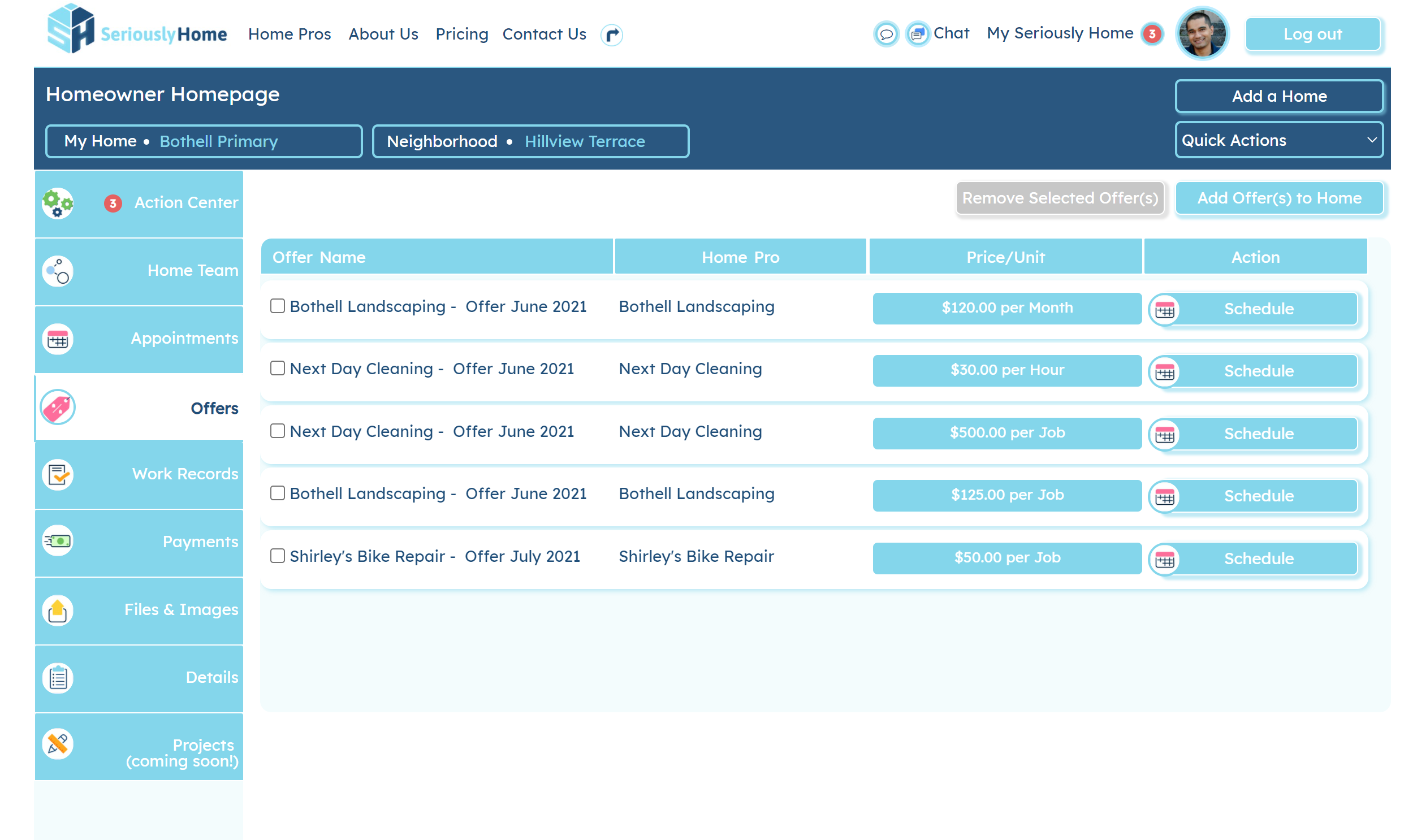Click the Files & Images upload icon
The image size is (1417, 840).
[58, 610]
